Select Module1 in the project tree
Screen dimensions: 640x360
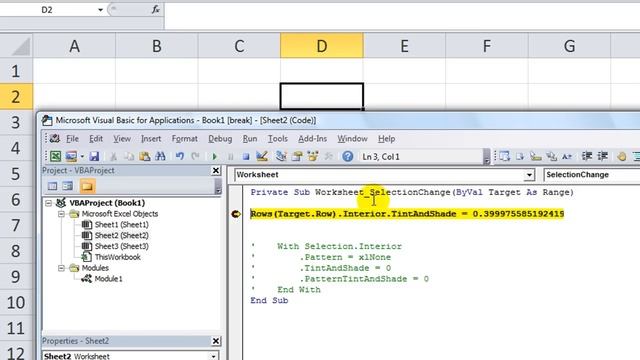point(108,279)
